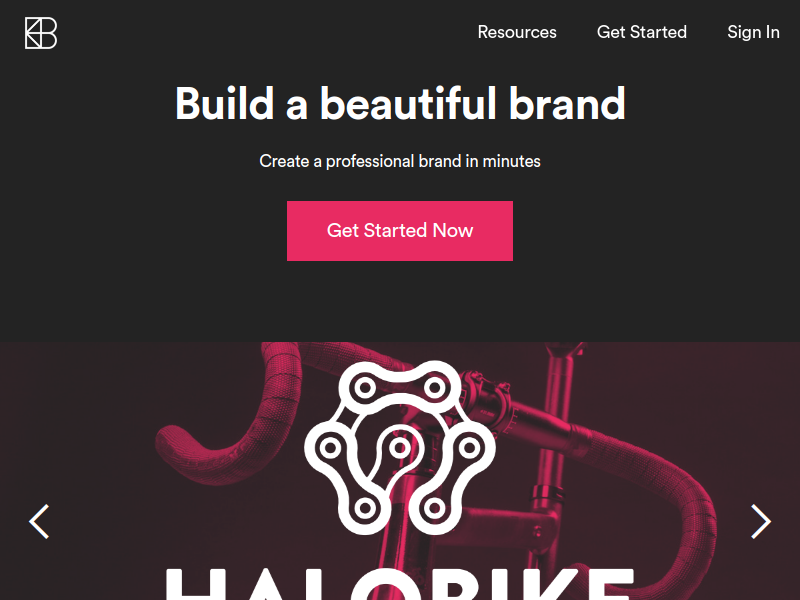
Task: Click the center pin of the chain logo
Action: coord(399,448)
